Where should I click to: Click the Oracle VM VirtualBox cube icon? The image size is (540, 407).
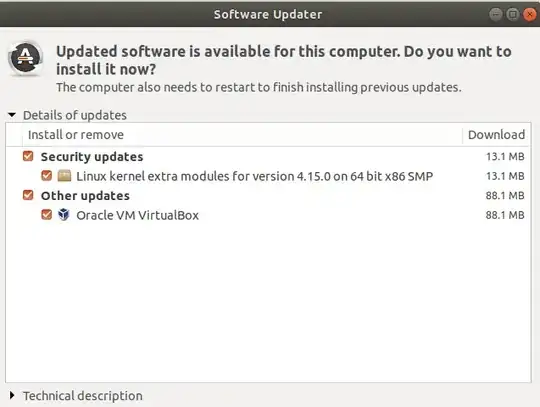(x=64, y=215)
